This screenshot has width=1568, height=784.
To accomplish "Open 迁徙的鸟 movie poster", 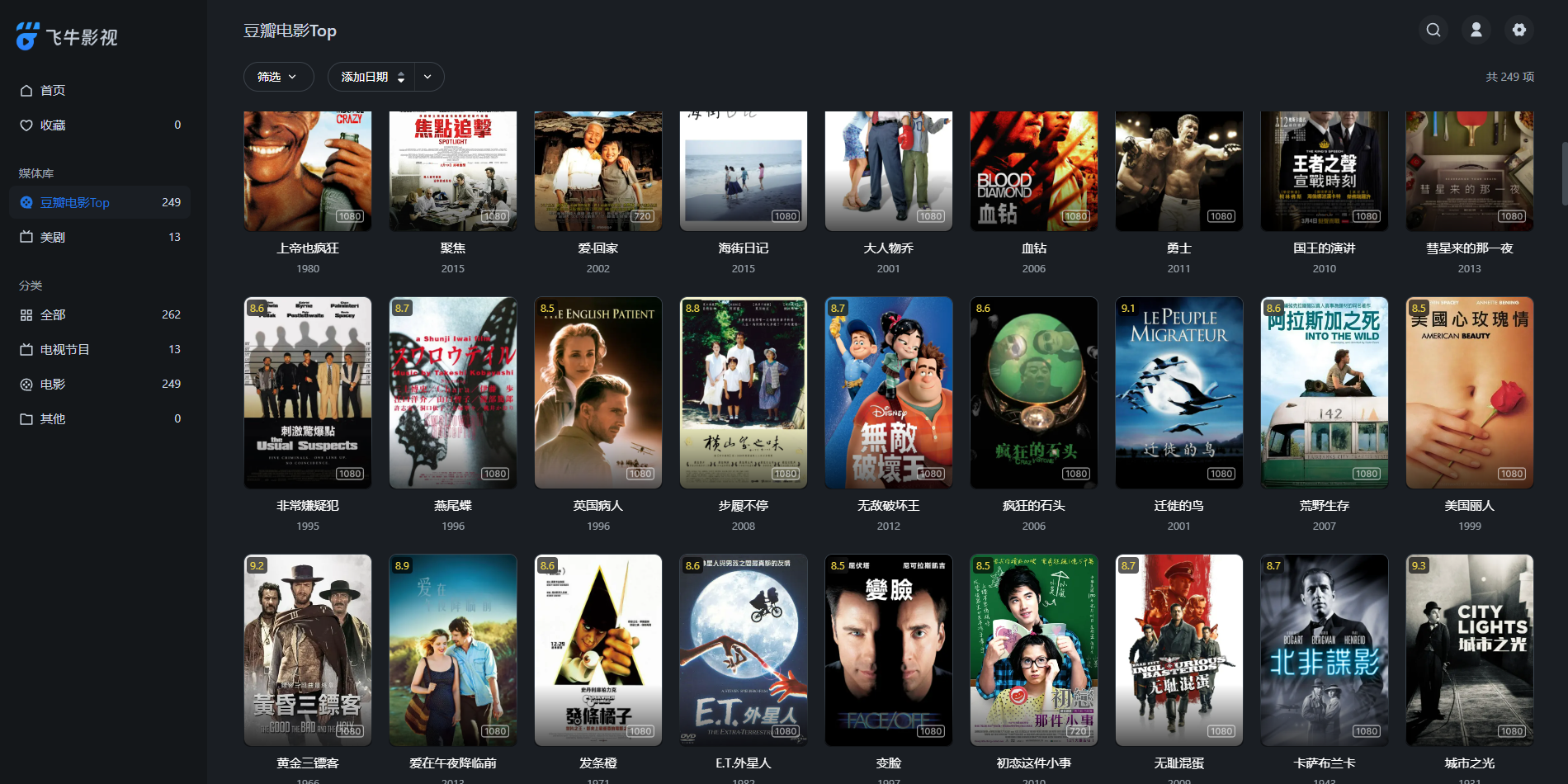I will click(1179, 393).
